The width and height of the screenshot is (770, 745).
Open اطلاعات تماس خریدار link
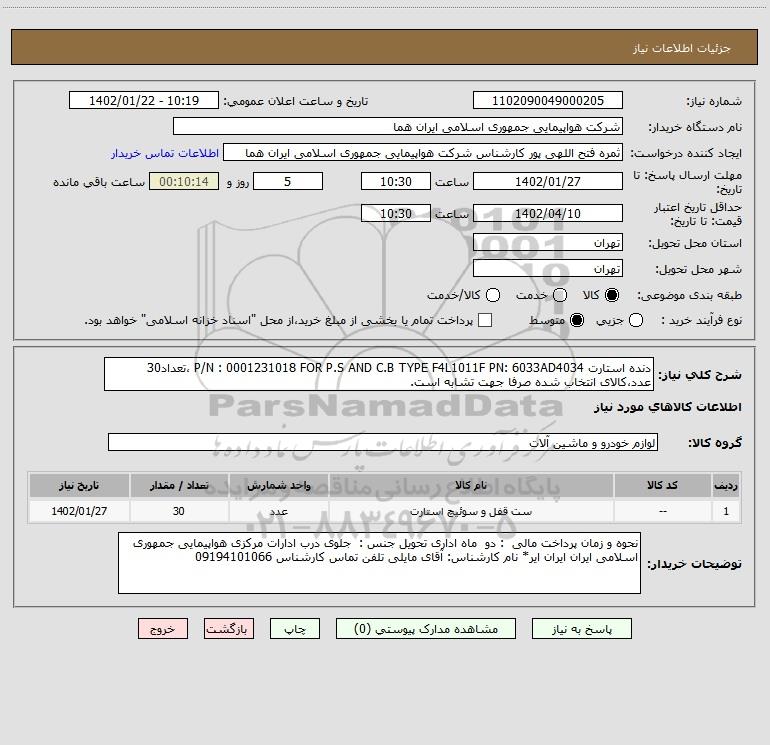tap(165, 153)
